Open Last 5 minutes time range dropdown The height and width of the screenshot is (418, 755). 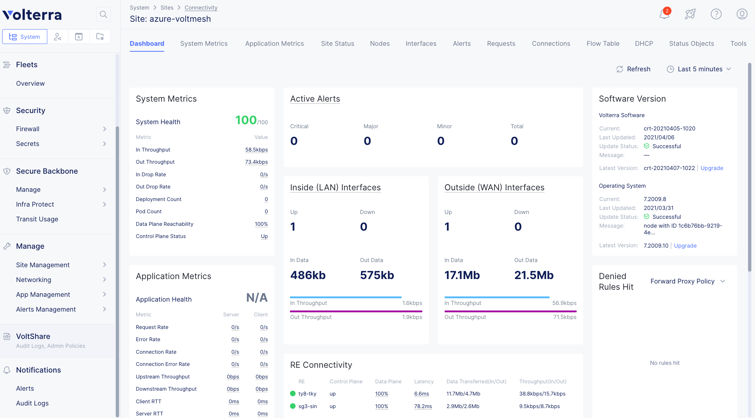click(699, 69)
